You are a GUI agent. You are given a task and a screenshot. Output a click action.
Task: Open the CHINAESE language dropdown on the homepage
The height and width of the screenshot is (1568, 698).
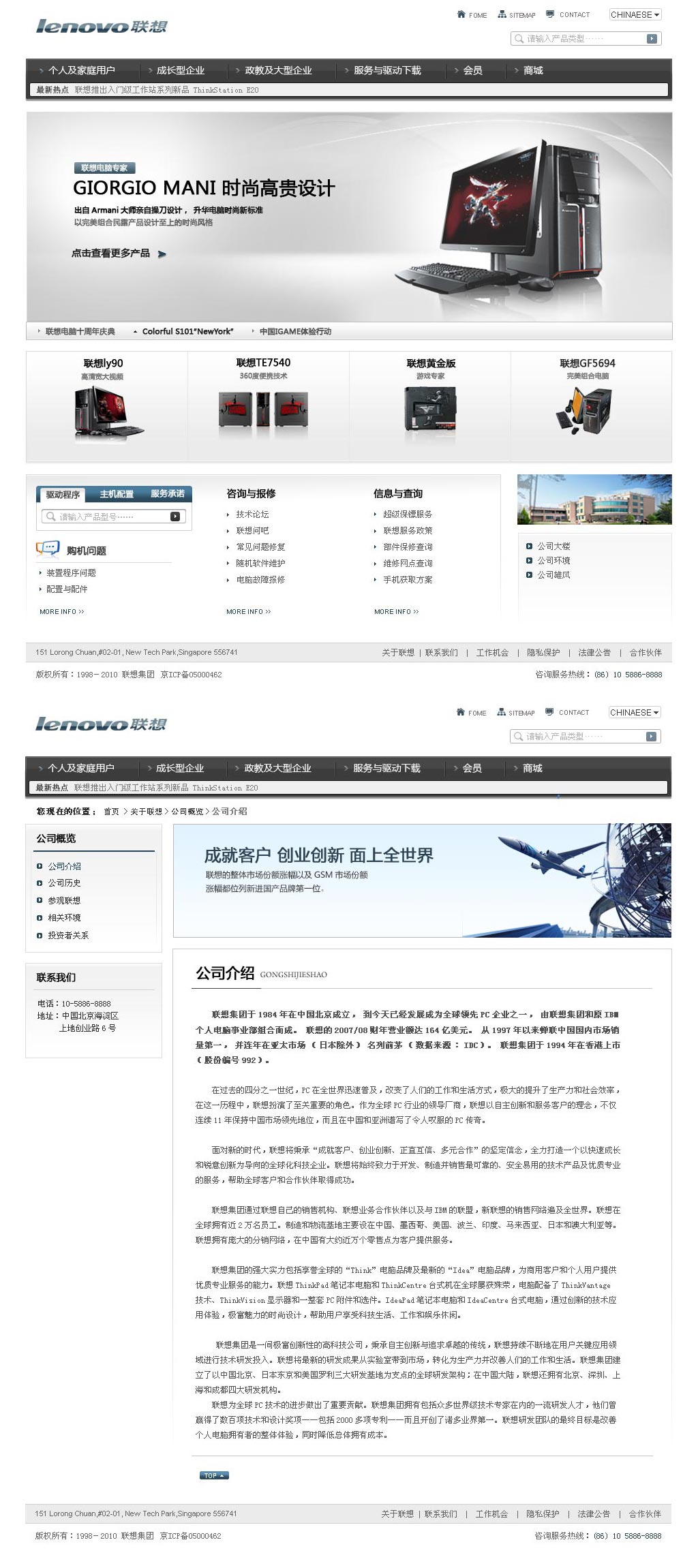tap(635, 14)
